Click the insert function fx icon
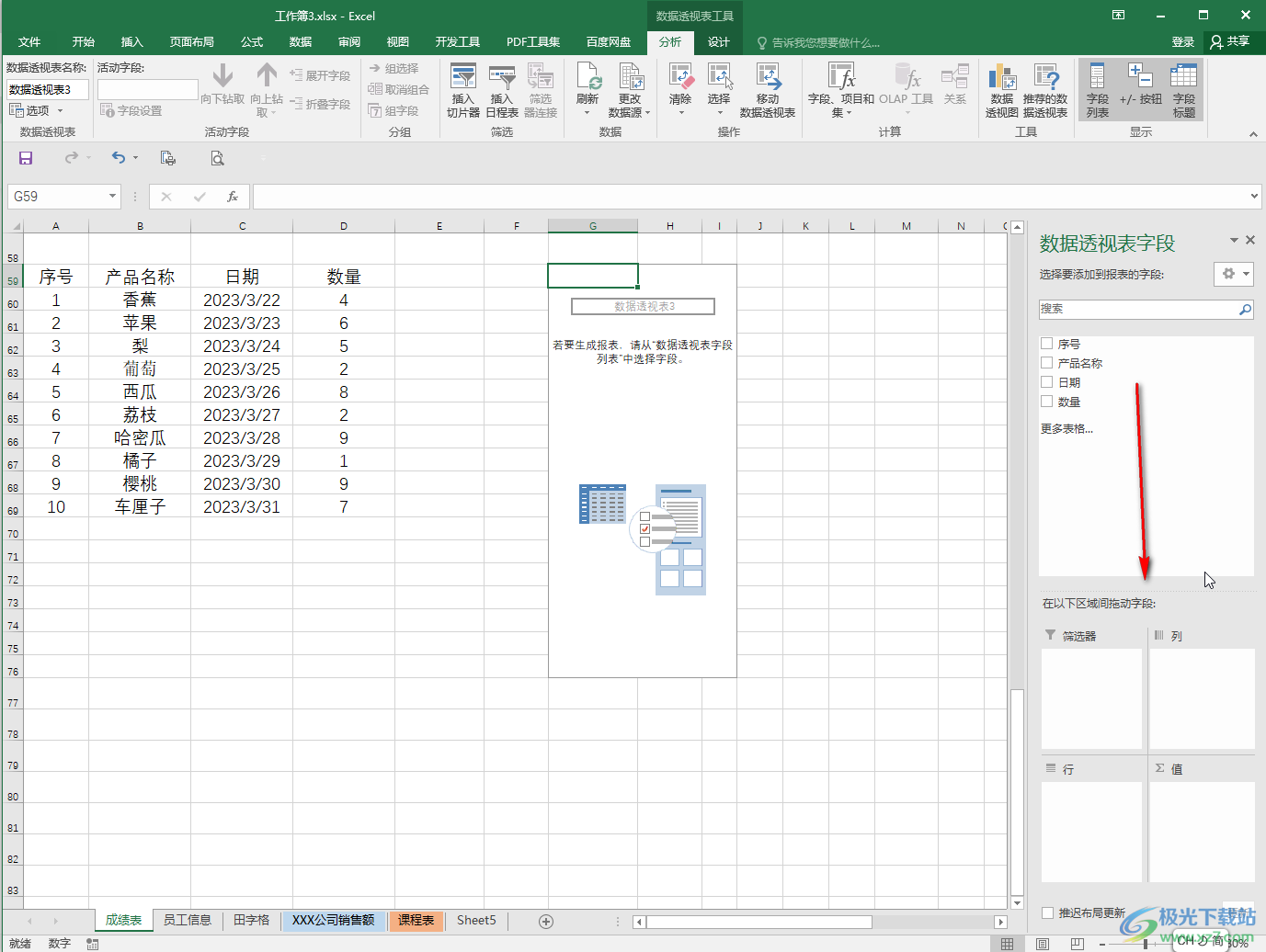 click(x=233, y=197)
